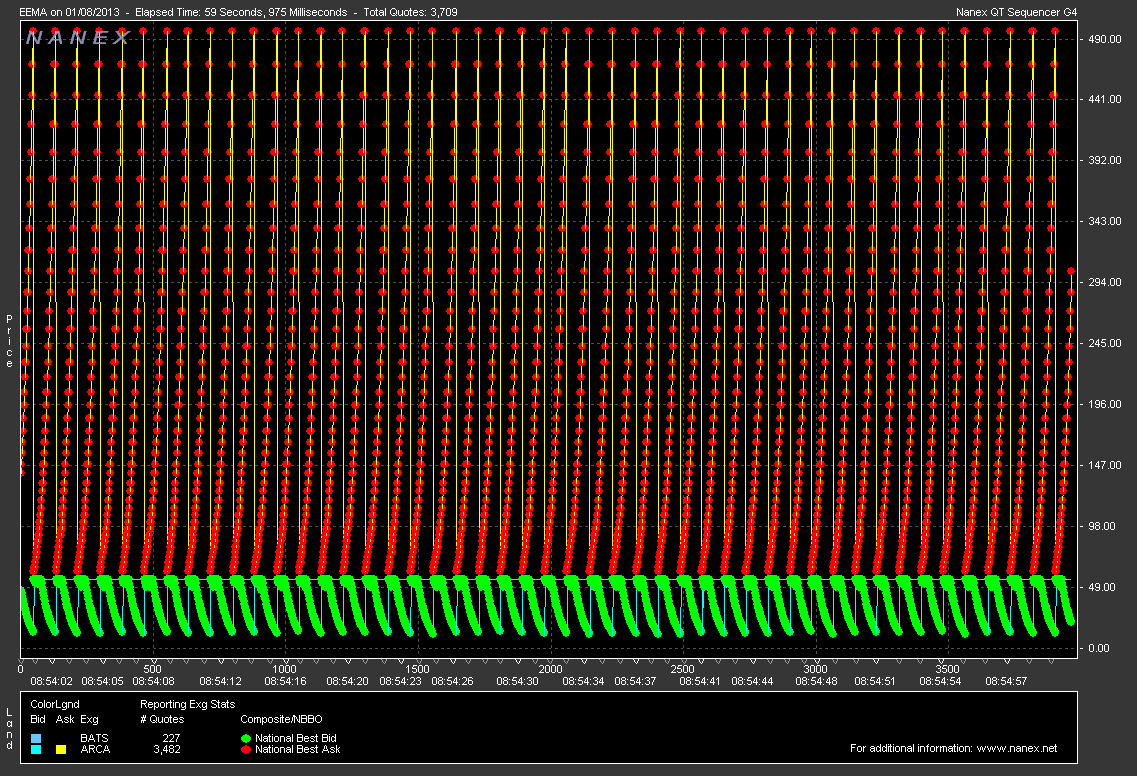Click the 2000 quote-count axis label
The width and height of the screenshot is (1137, 776).
point(550,669)
